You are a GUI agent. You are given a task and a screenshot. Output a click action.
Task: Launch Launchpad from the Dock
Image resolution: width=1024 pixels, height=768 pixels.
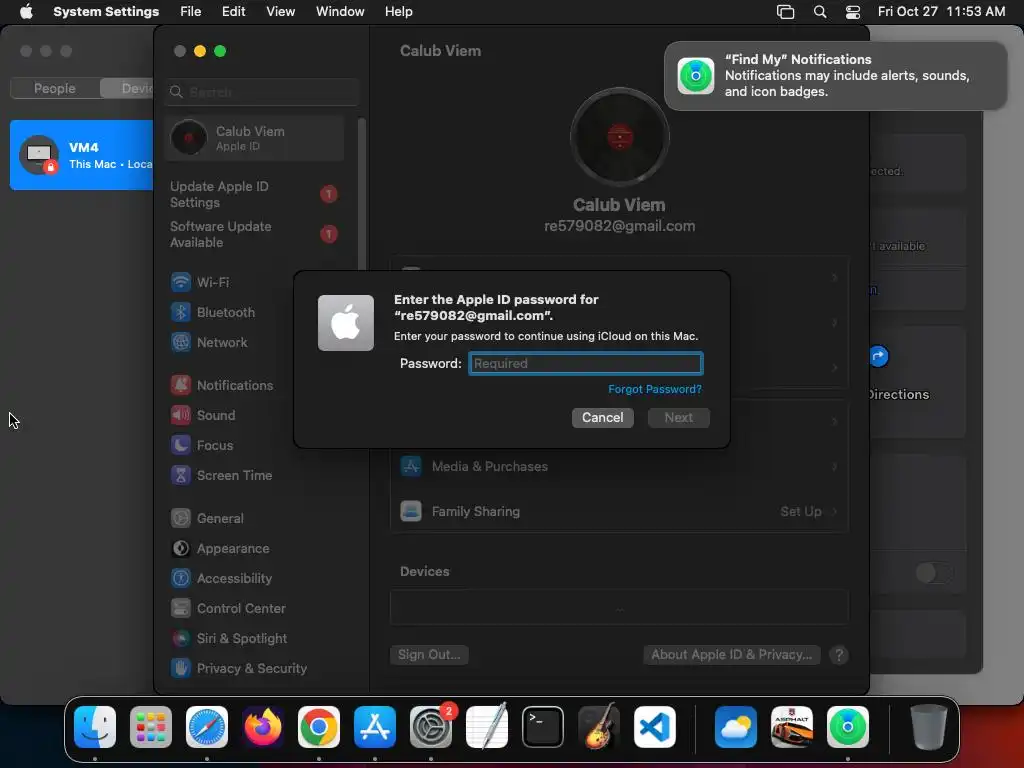tap(151, 727)
